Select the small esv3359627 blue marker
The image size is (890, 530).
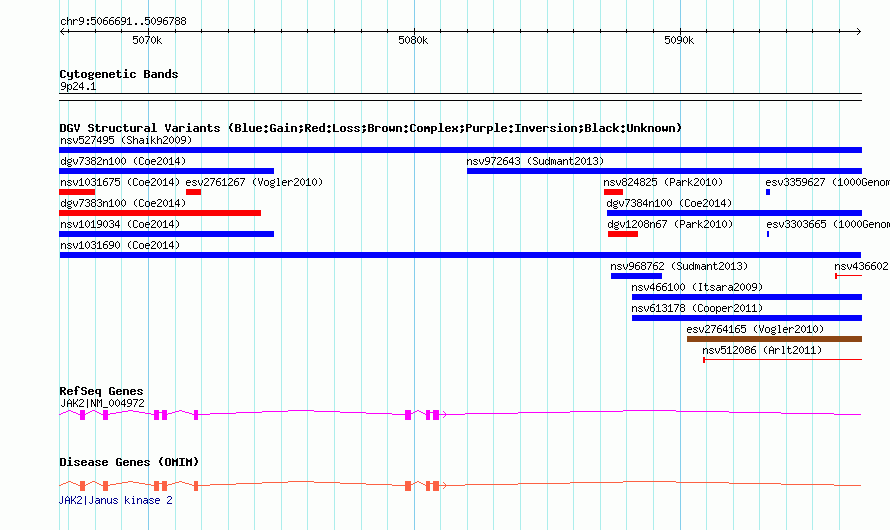pyautogui.click(x=768, y=192)
